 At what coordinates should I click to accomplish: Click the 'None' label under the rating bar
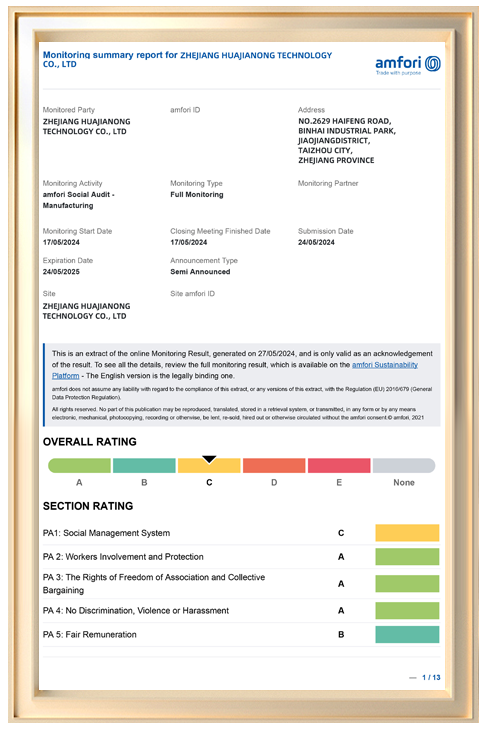click(404, 483)
